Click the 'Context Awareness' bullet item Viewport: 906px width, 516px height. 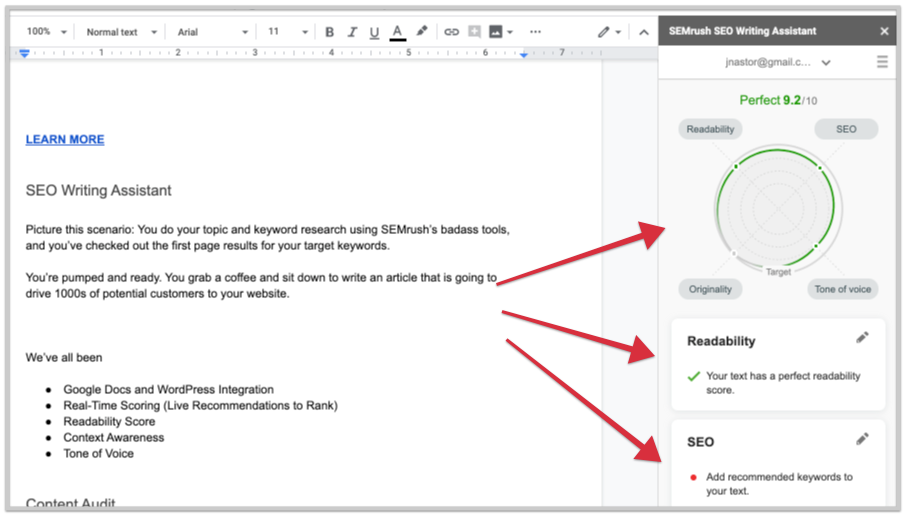113,437
